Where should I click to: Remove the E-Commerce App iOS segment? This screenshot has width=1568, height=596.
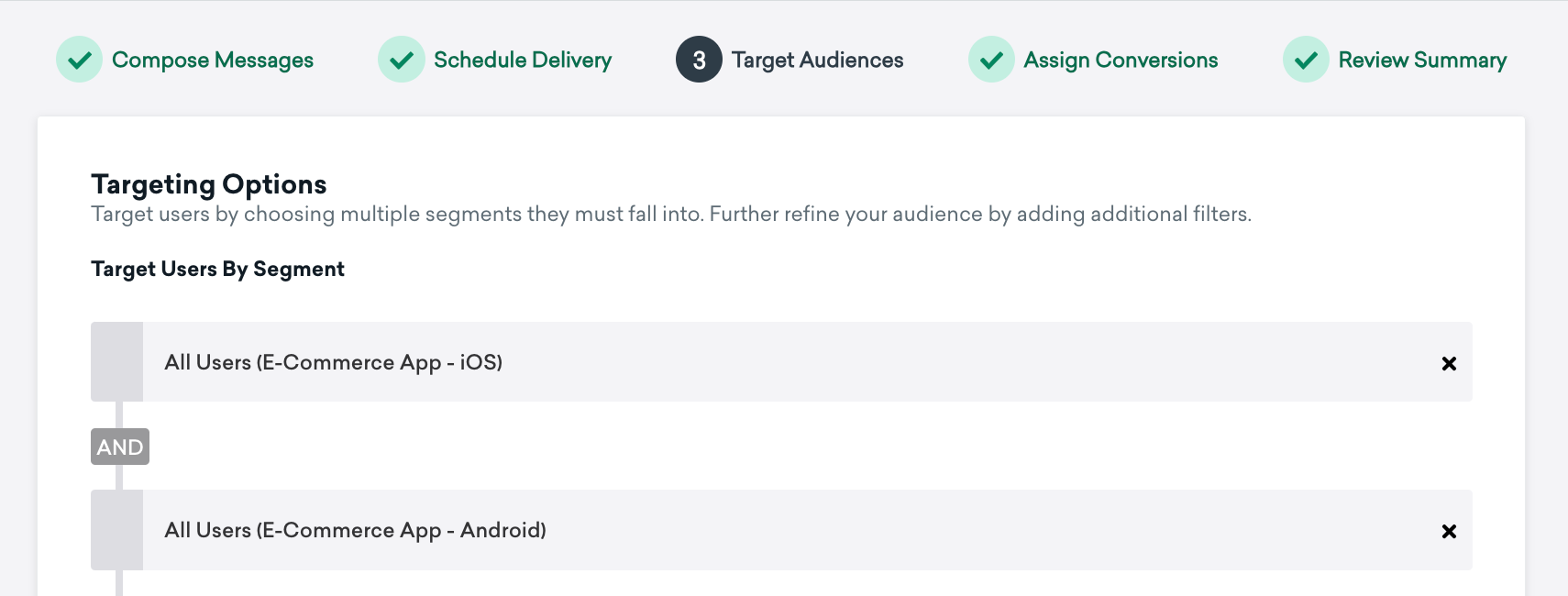click(x=1449, y=363)
